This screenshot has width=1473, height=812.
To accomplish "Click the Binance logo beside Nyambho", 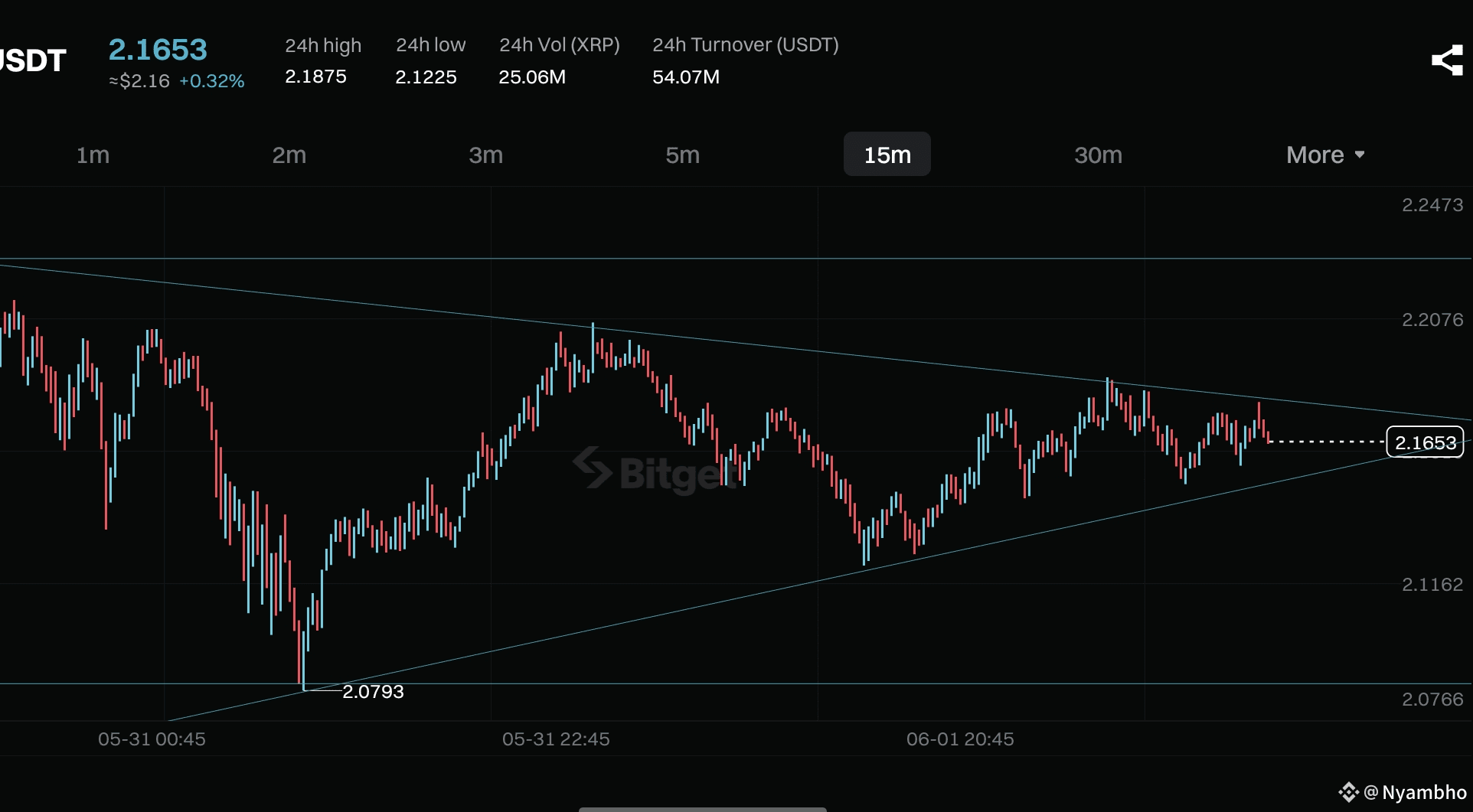I will [x=1349, y=792].
